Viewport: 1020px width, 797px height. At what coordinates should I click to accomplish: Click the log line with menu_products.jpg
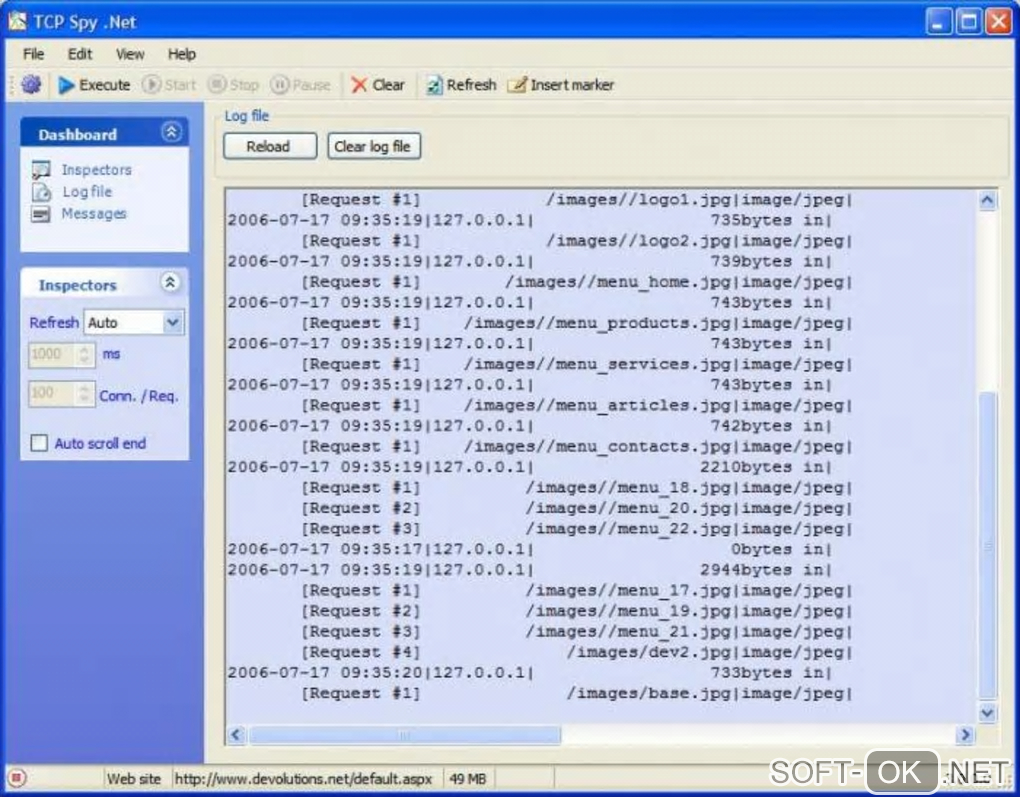point(576,323)
